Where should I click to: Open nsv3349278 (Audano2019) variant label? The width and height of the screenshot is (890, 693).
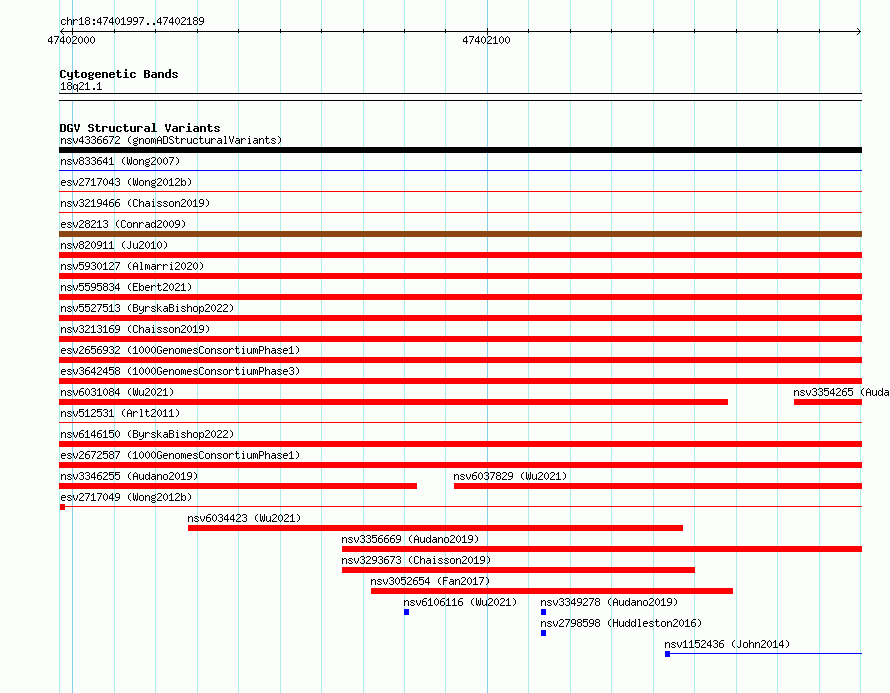pyautogui.click(x=609, y=602)
